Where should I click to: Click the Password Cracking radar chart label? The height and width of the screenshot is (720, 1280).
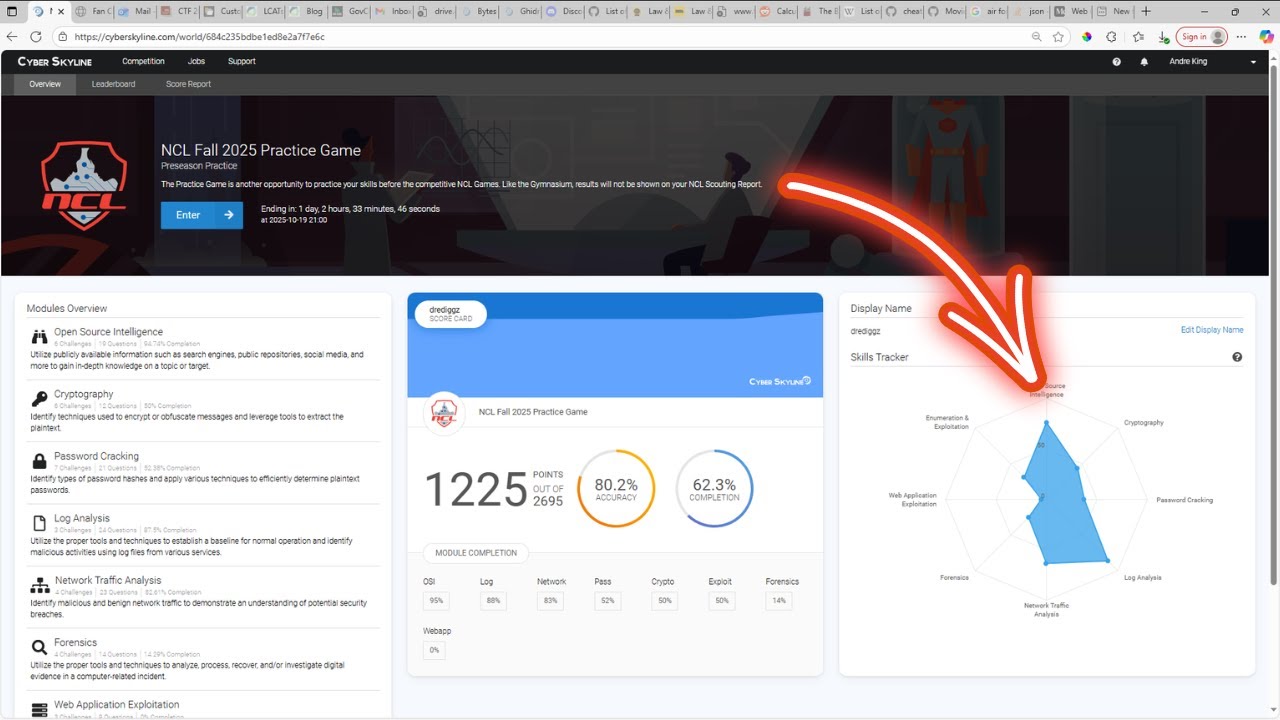coord(1185,500)
